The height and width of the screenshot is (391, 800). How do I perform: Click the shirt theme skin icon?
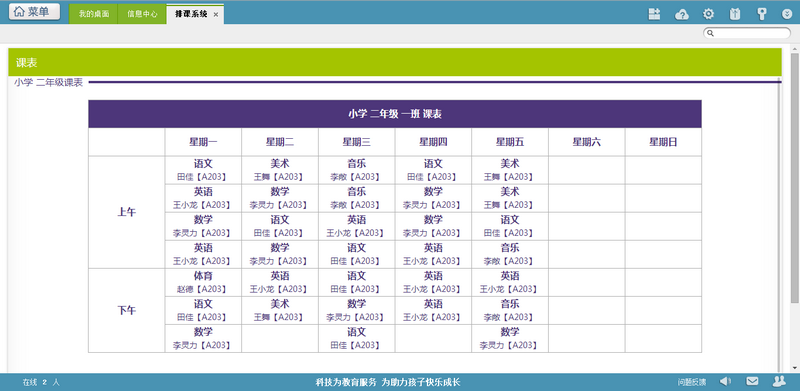click(x=735, y=14)
